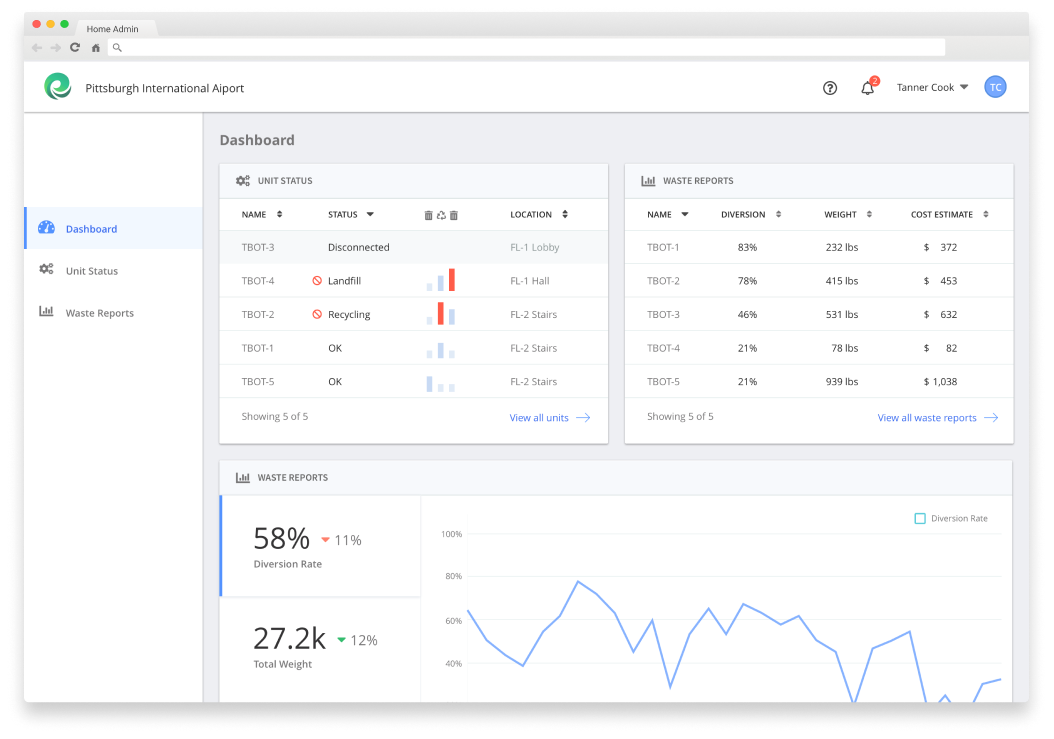Open Unit Status from the sidebar

[114, 270]
